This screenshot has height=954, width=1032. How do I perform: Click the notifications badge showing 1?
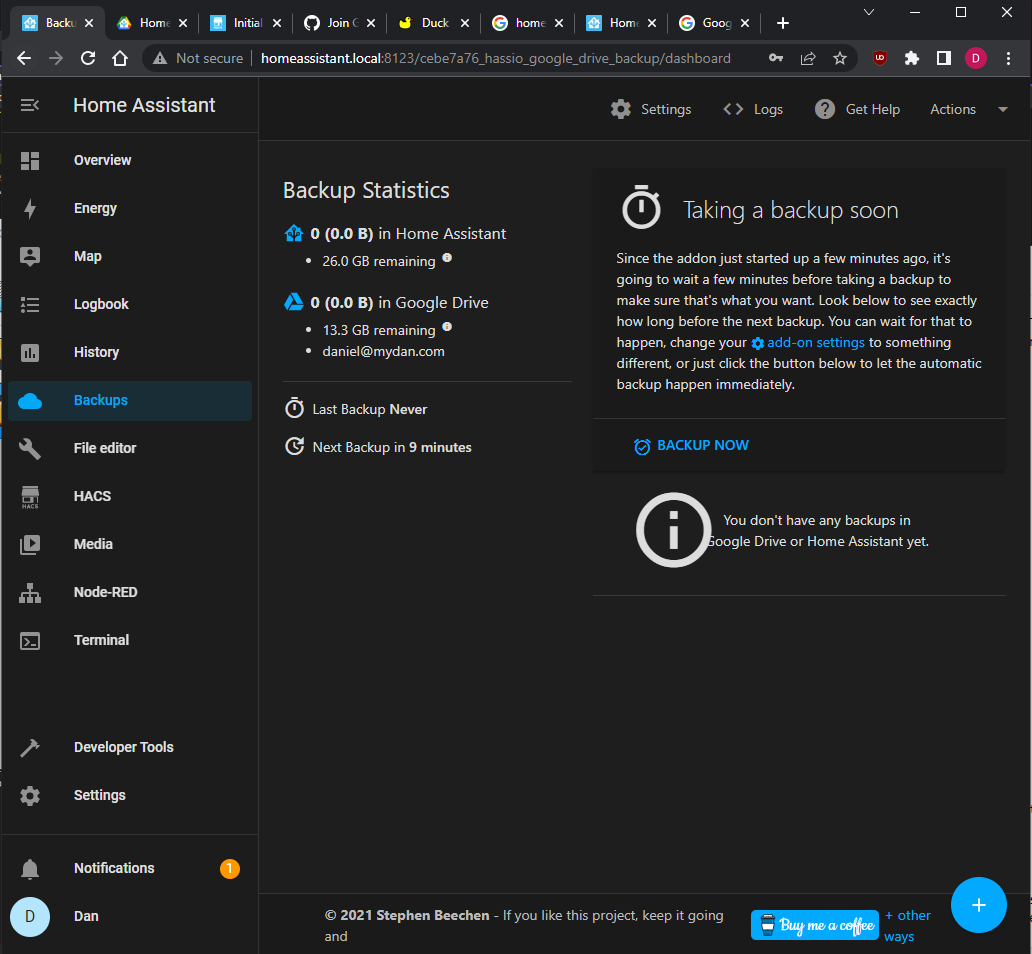(x=230, y=868)
